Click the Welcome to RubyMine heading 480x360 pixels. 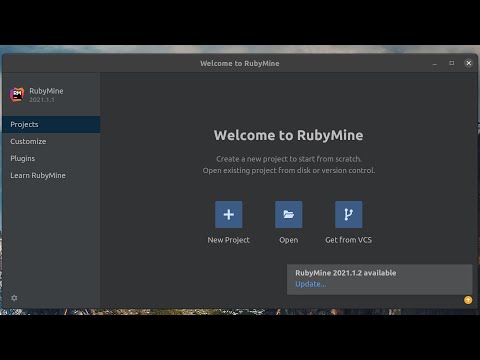click(289, 135)
